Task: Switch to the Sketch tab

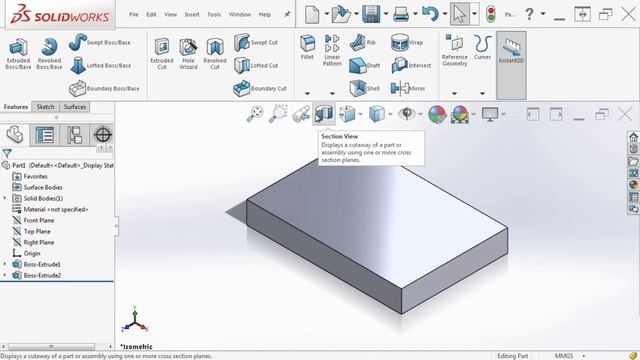Action: [45, 107]
